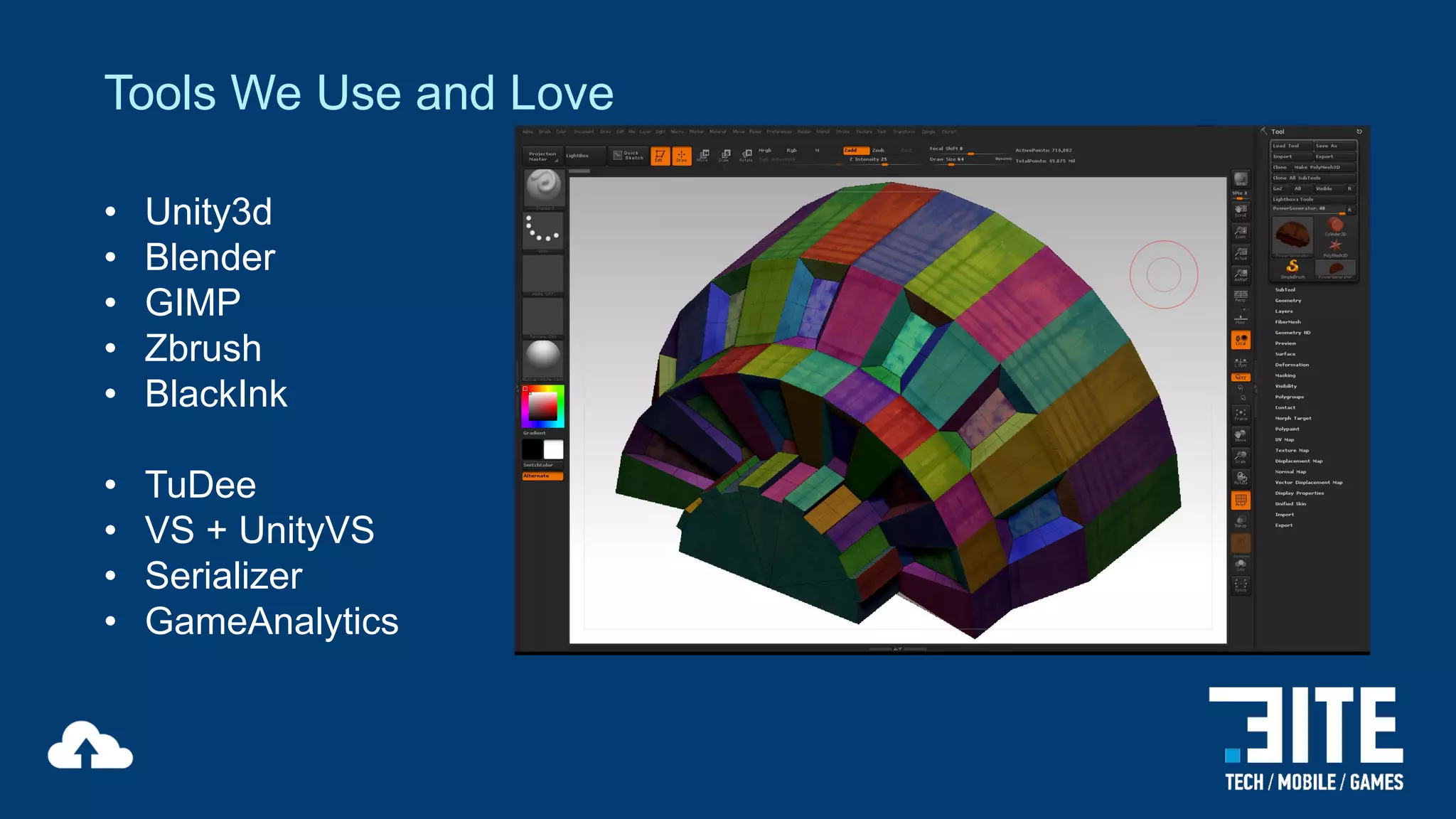This screenshot has height=819, width=1456.
Task: Expand the UV Map section
Action: click(x=1285, y=439)
